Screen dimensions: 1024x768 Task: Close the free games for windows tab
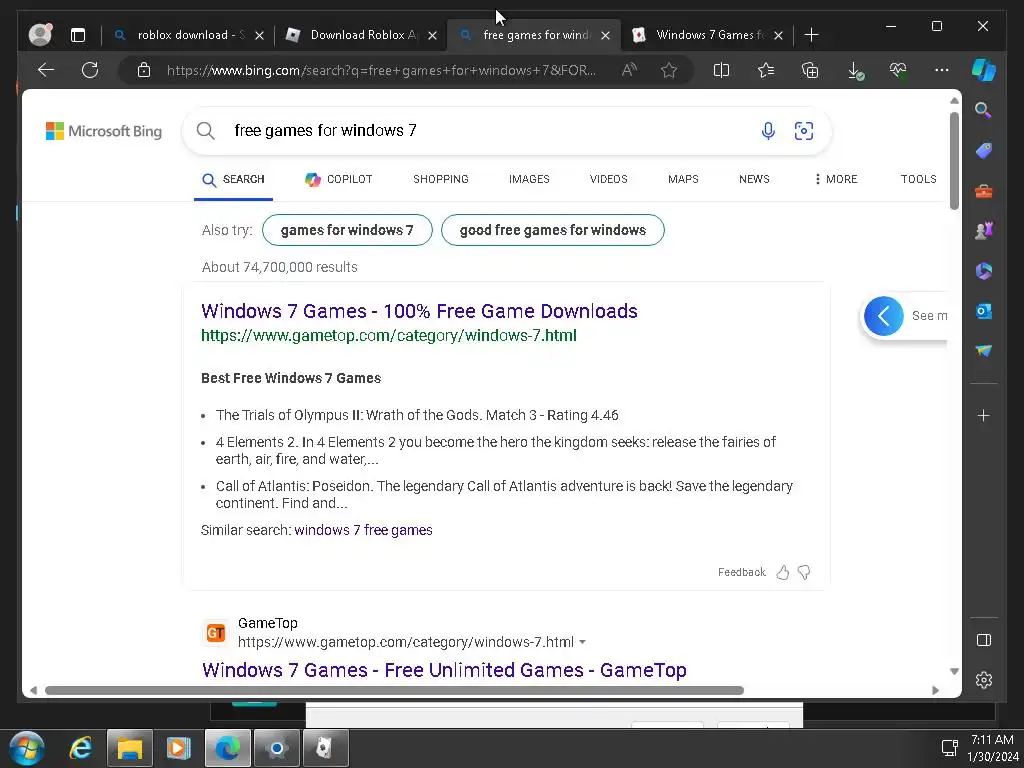point(605,35)
